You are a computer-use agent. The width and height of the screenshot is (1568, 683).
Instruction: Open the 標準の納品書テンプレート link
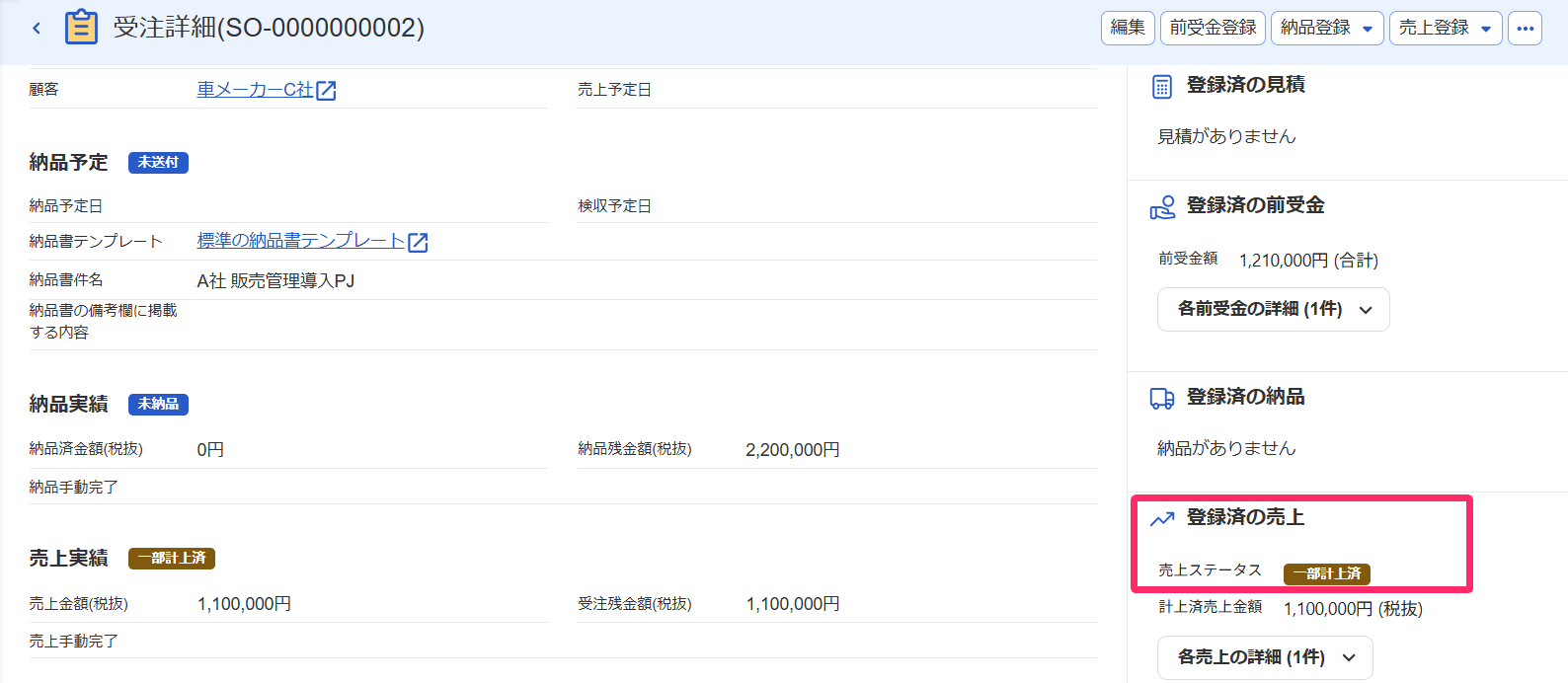pyautogui.click(x=301, y=241)
